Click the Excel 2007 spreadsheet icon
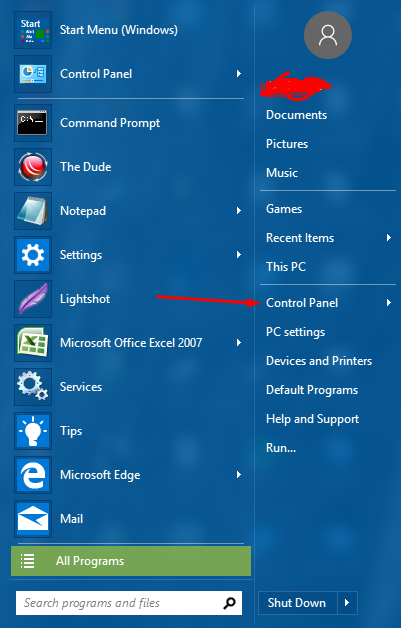The image size is (401, 628). coord(33,343)
